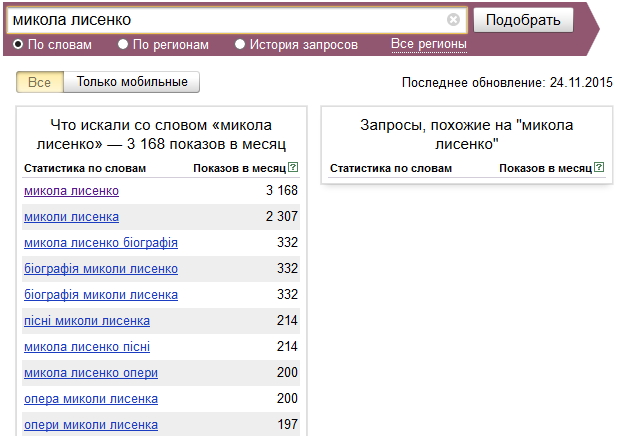Click the Запросы, похожие на heading

click(x=467, y=134)
